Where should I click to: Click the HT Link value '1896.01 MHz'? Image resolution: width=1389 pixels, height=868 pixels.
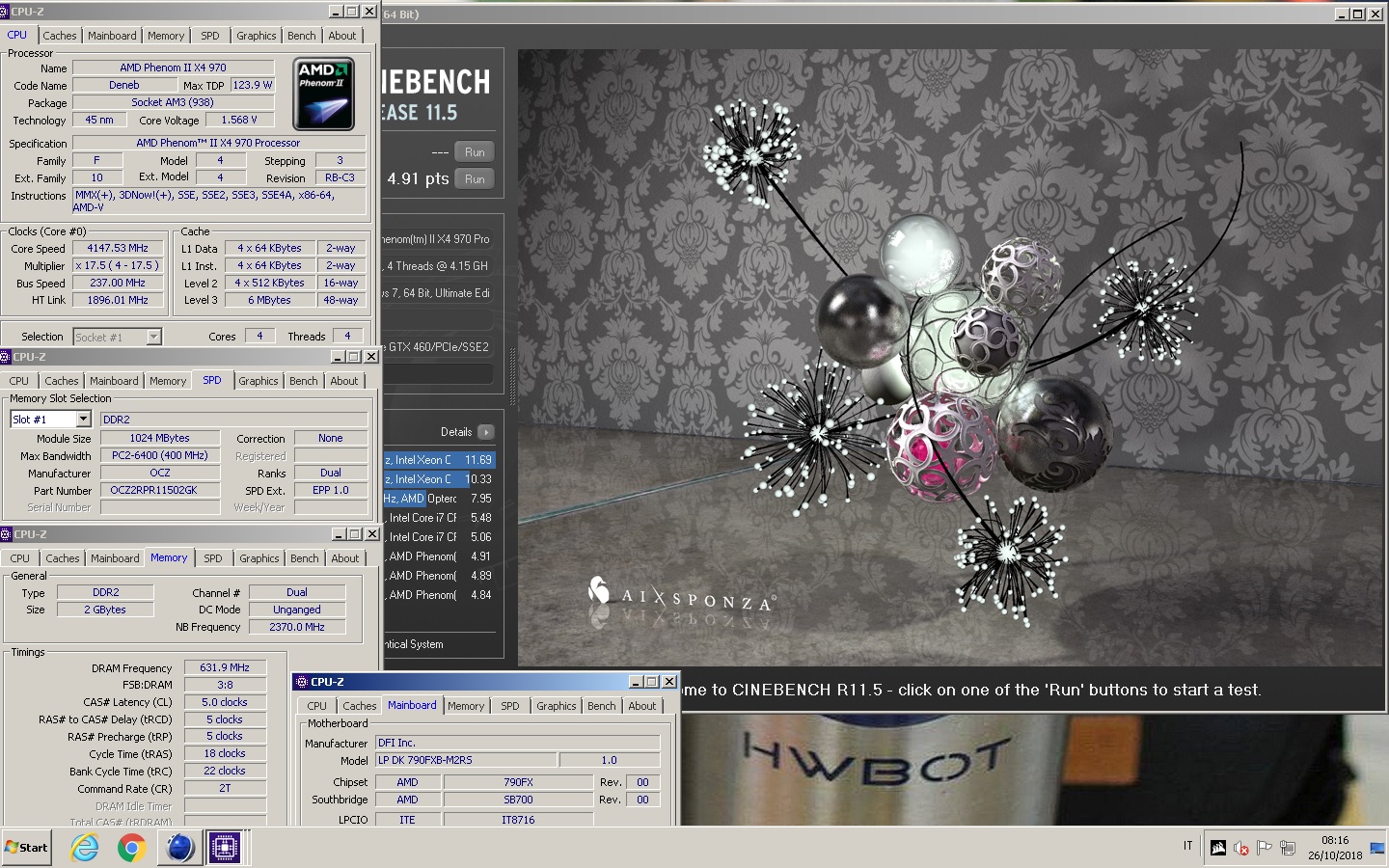click(119, 300)
